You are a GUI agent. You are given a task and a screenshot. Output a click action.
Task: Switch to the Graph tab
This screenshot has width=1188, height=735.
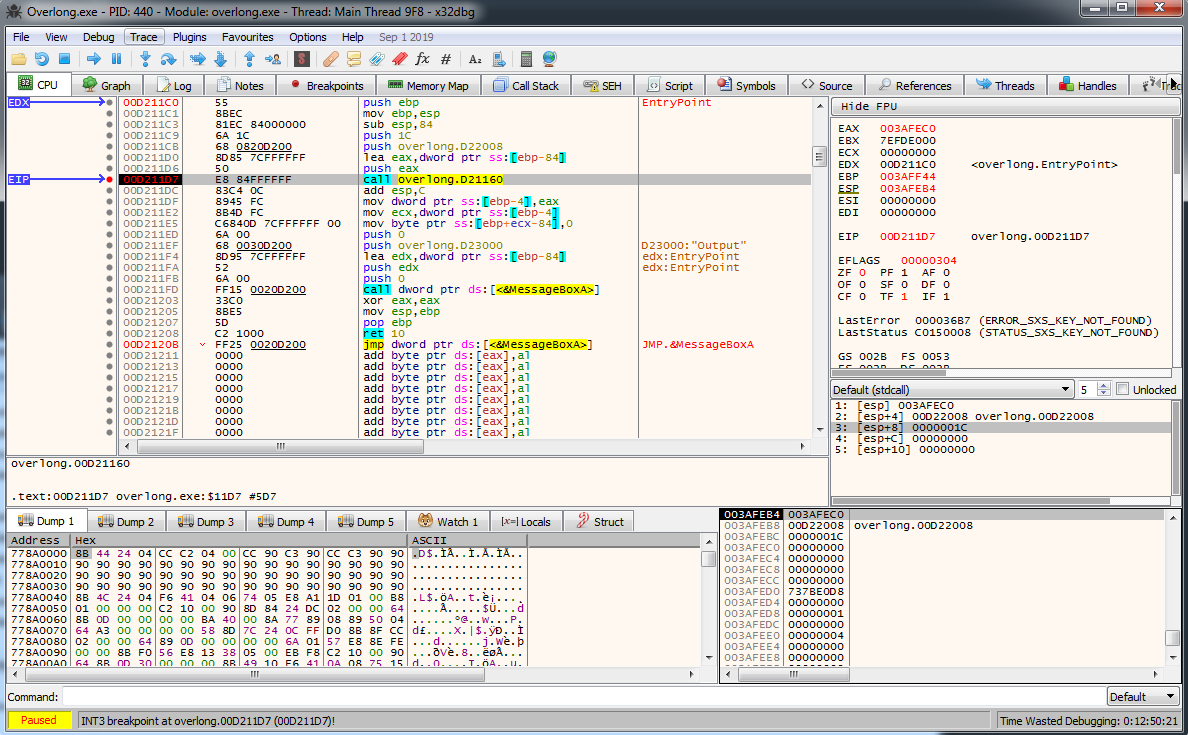(x=106, y=86)
